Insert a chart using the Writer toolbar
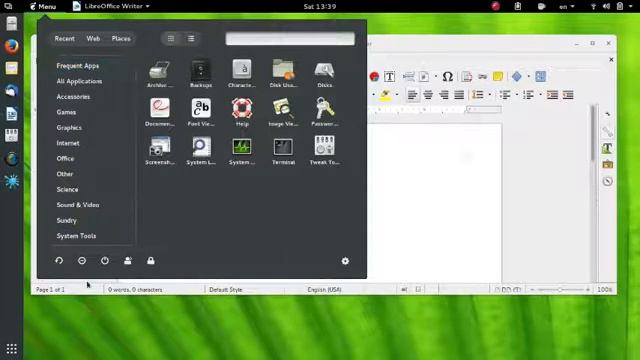 tap(374, 76)
